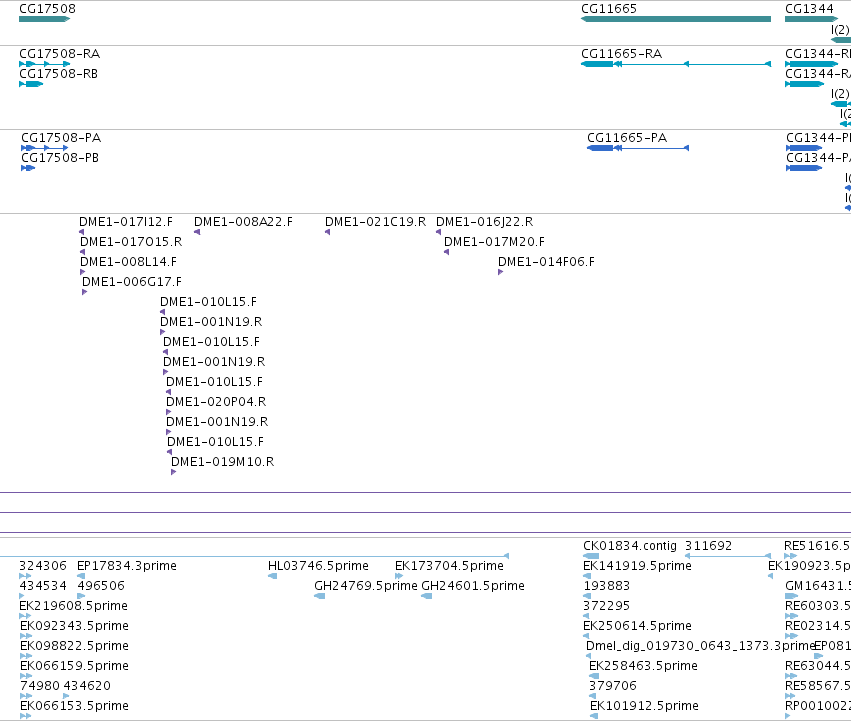The width and height of the screenshot is (851, 721).
Task: Open the DME1-019M10.R feature
Action: click(173, 472)
